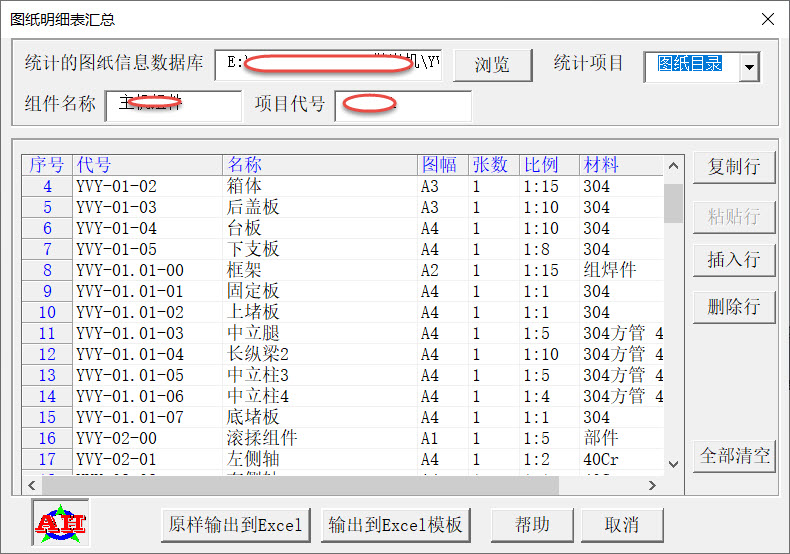Click the 删除行 button
Screen dimensions: 790x554
734,307
